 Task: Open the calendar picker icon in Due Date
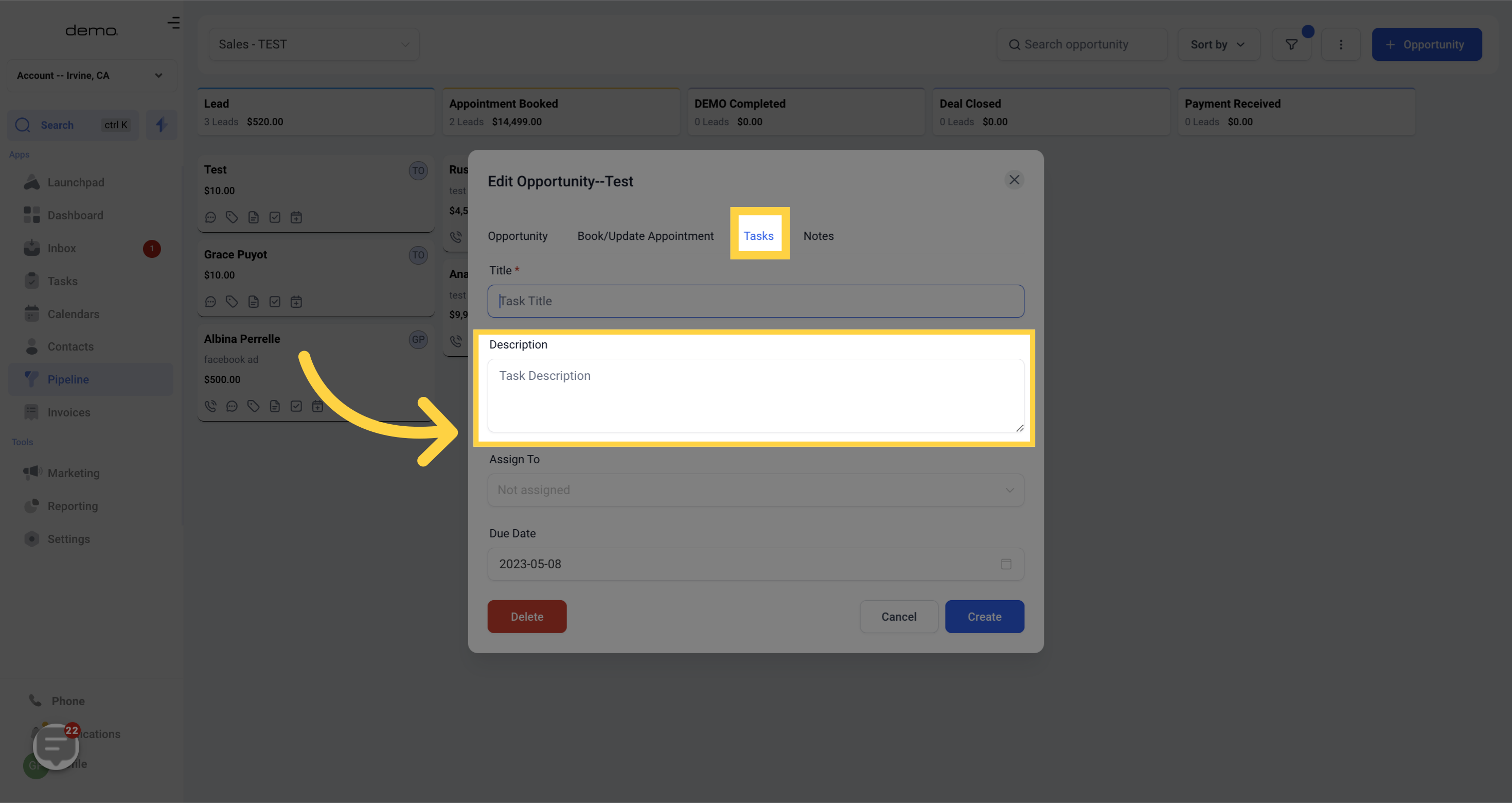(x=1005, y=564)
